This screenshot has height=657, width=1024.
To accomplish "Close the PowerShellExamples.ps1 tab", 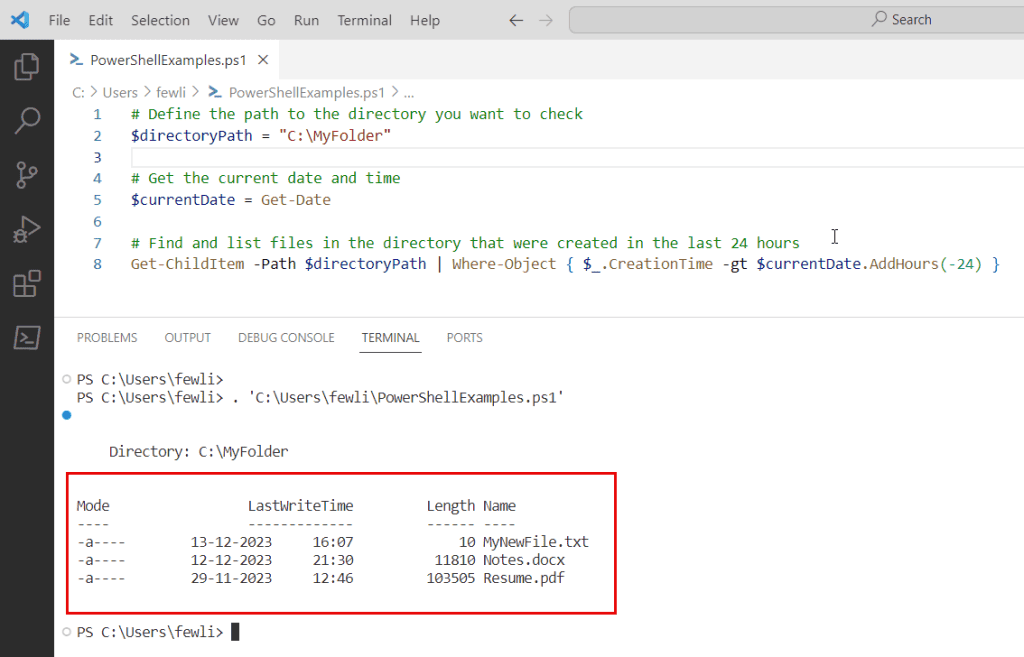I will tap(263, 59).
